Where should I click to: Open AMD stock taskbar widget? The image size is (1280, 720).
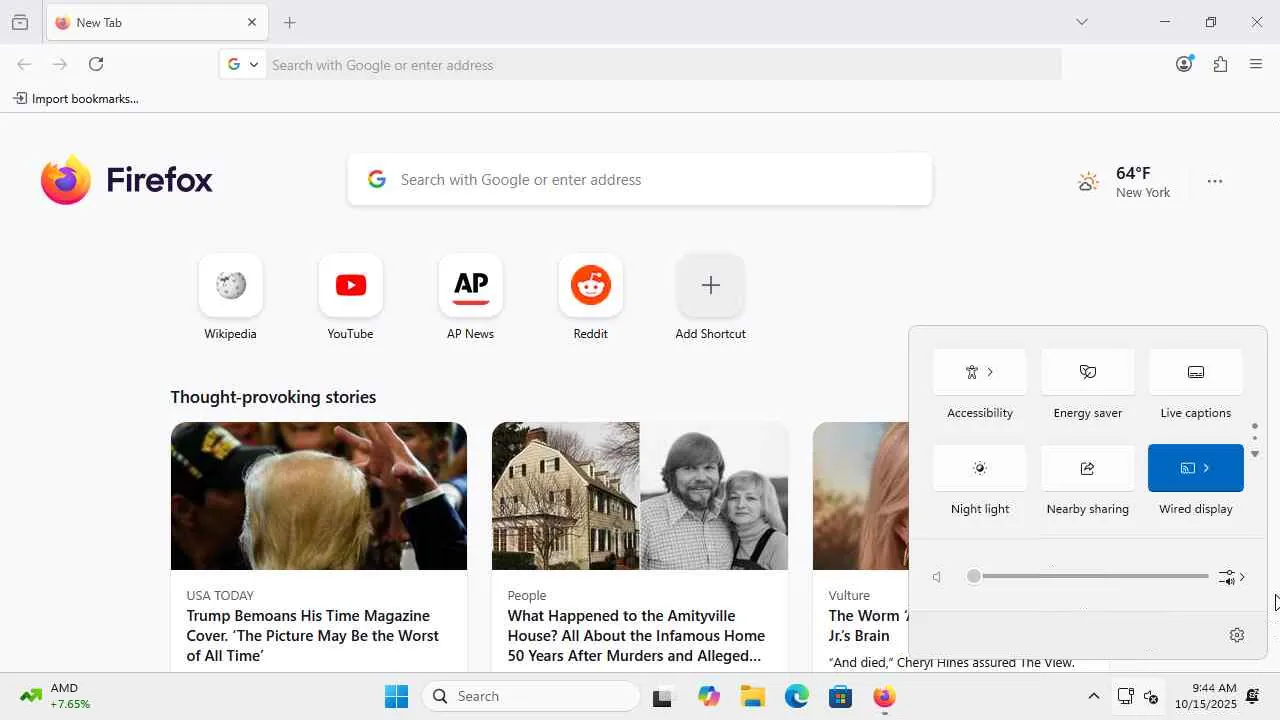click(x=55, y=696)
